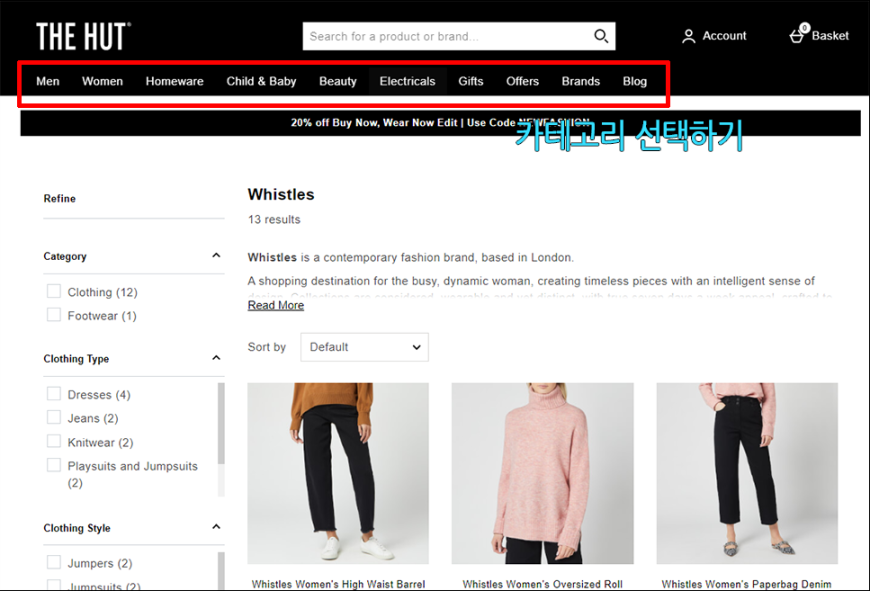Click the search magnifier icon
This screenshot has width=870, height=591.
[601, 37]
